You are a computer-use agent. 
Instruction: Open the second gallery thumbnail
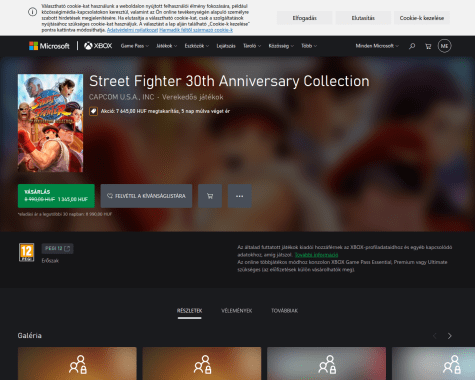coord(202,363)
